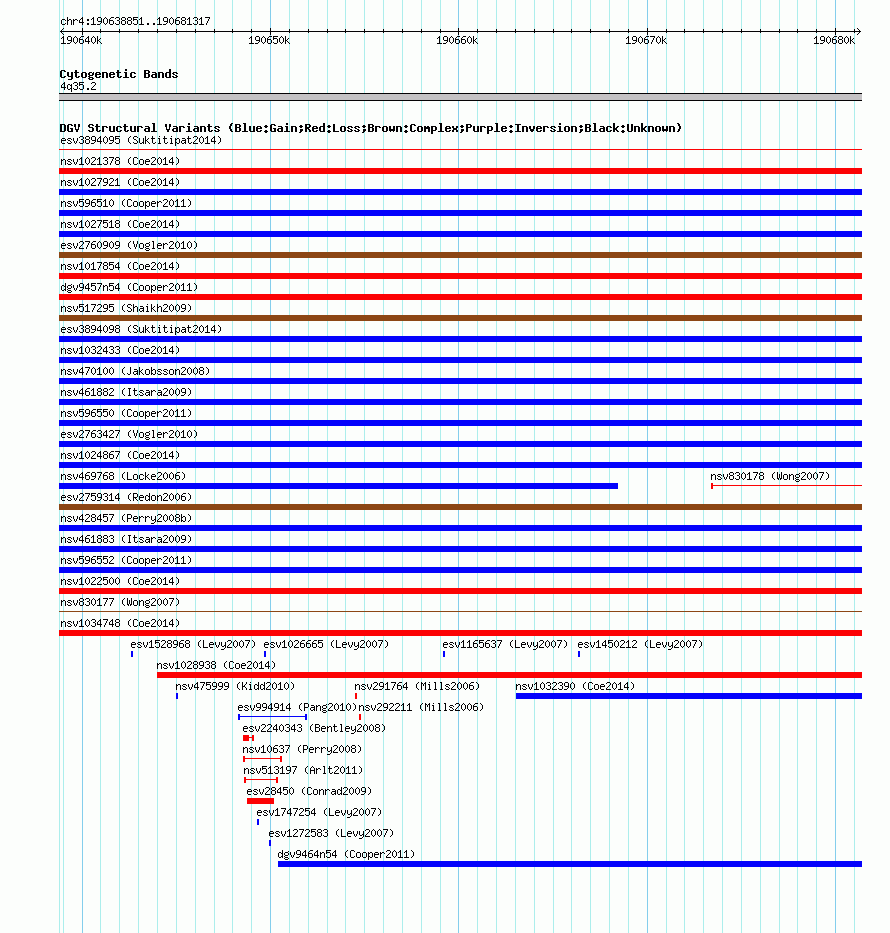Viewport: 890px width, 933px height.
Task: Open nsv1022500 (Coe2014) label
Action: coord(120,581)
